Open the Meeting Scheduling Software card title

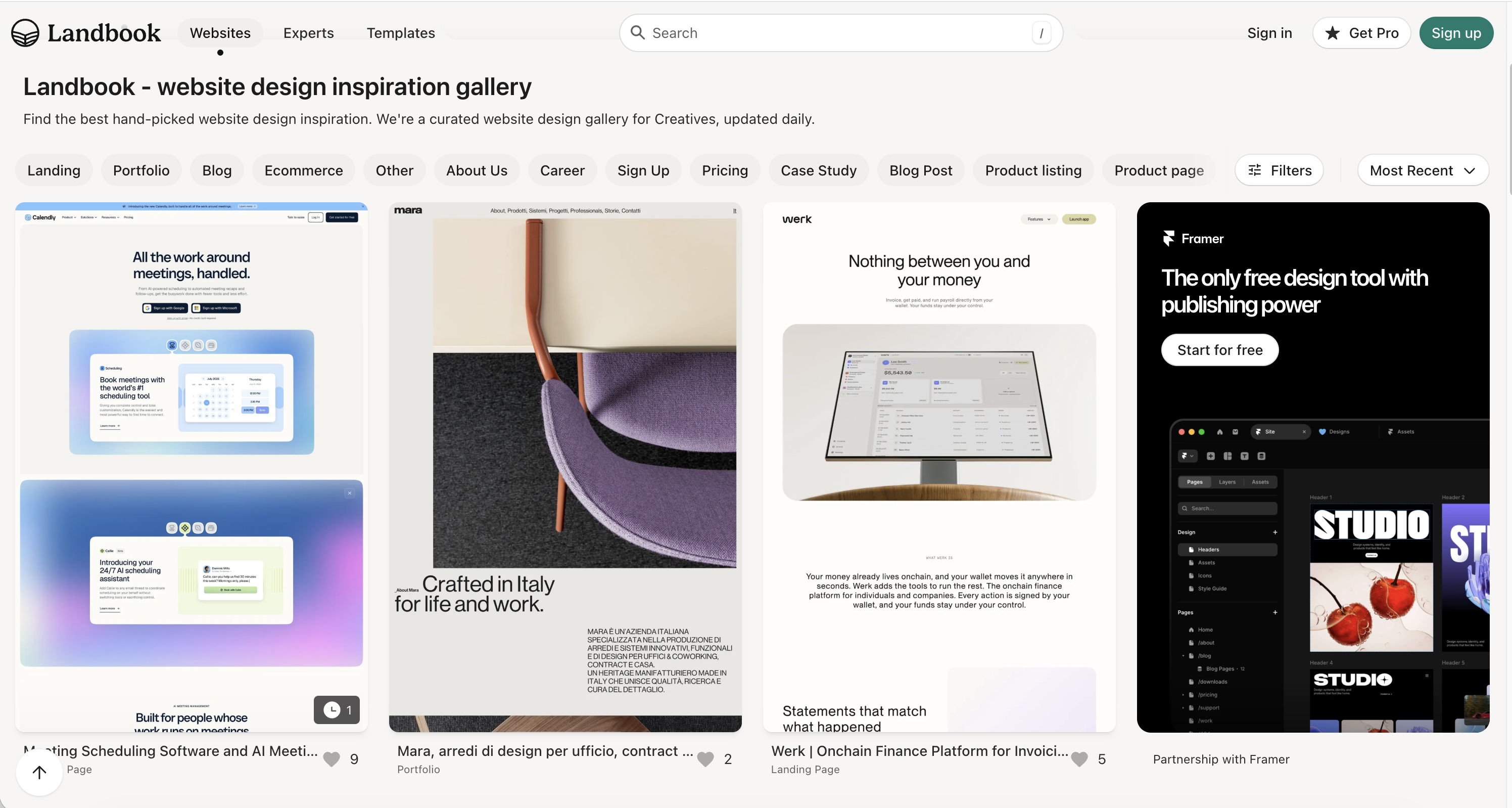tap(171, 751)
